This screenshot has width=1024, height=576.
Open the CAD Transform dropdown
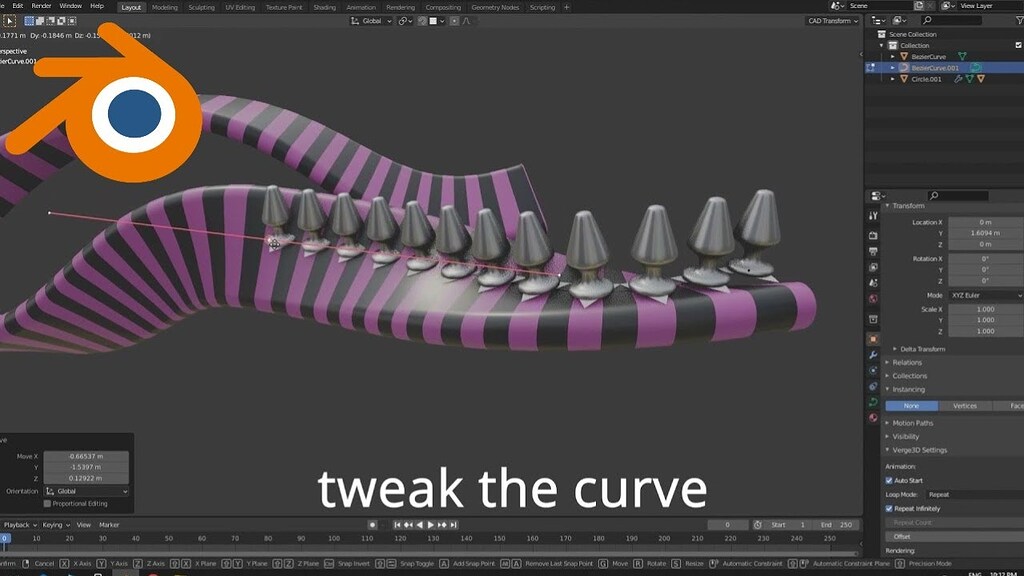[x=833, y=21]
